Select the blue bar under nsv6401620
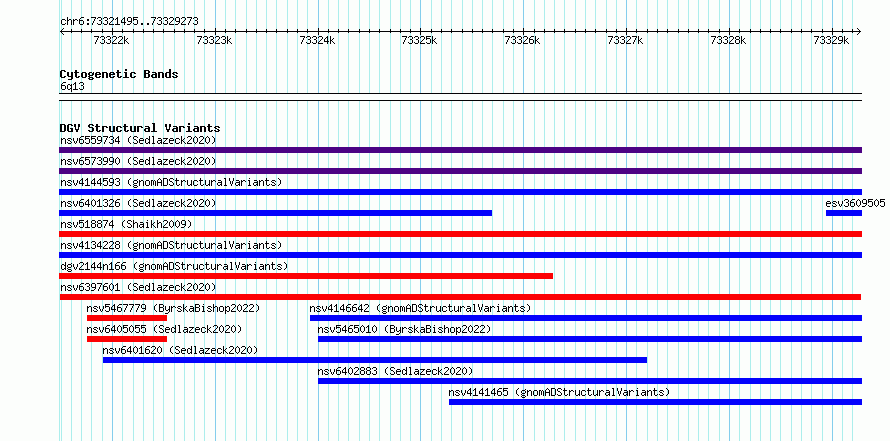Viewport: 890px width, 441px height. [x=375, y=360]
